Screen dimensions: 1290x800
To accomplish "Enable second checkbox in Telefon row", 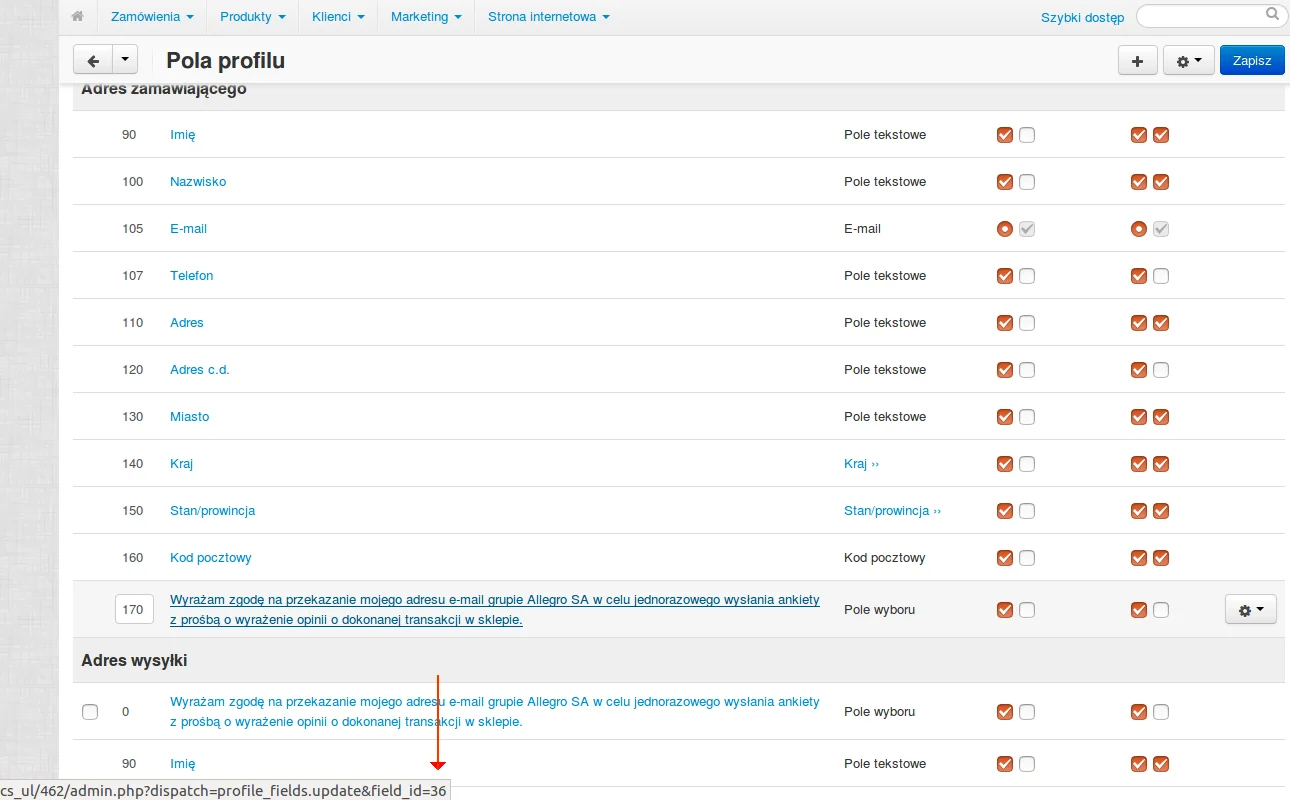I will tap(1027, 276).
